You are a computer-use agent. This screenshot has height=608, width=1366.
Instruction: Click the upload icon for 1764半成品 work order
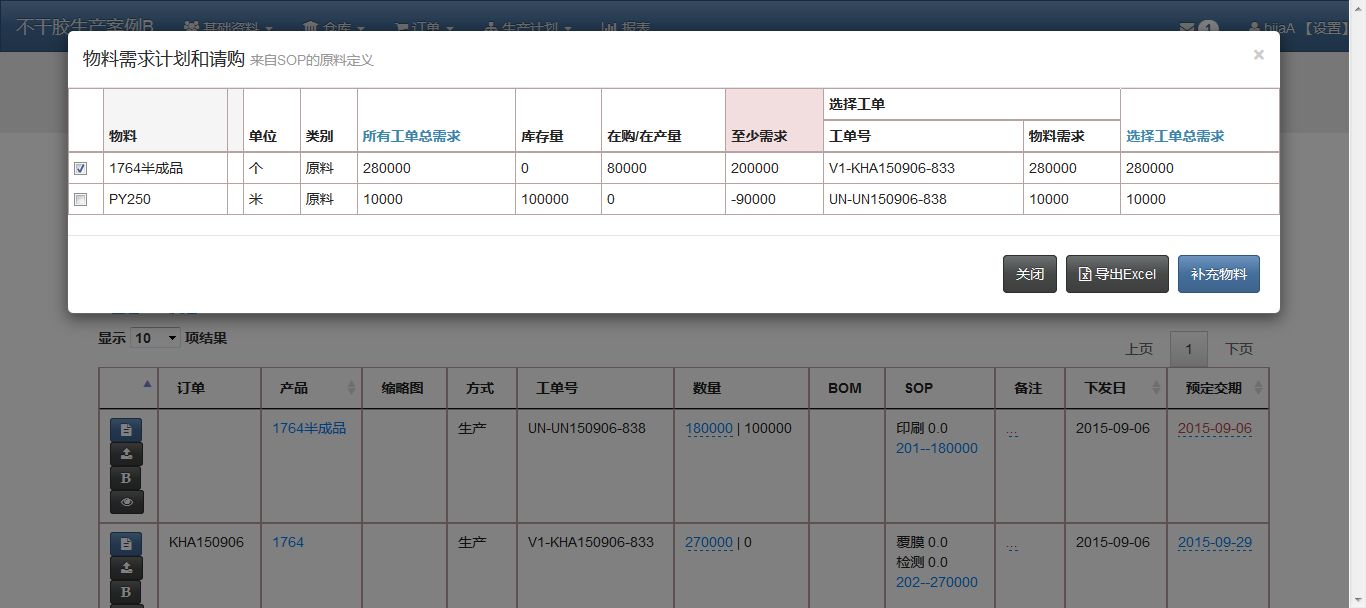[126, 454]
